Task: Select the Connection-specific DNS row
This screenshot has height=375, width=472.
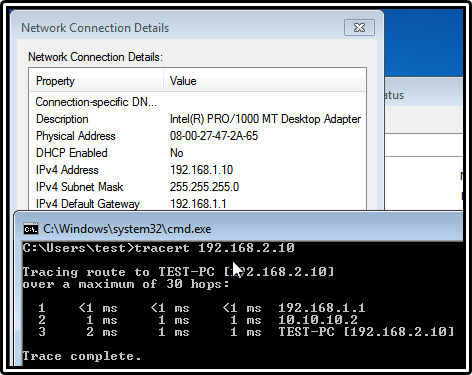Action: coord(198,102)
